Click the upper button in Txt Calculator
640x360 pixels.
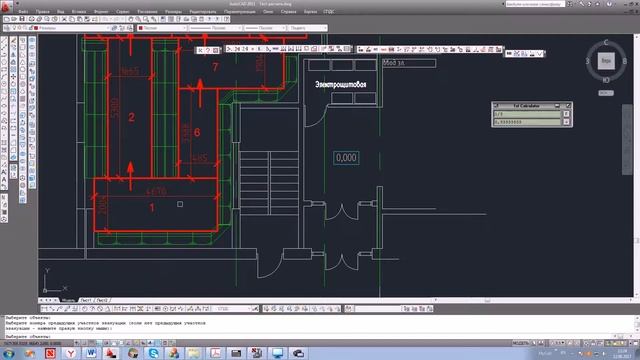pos(567,114)
